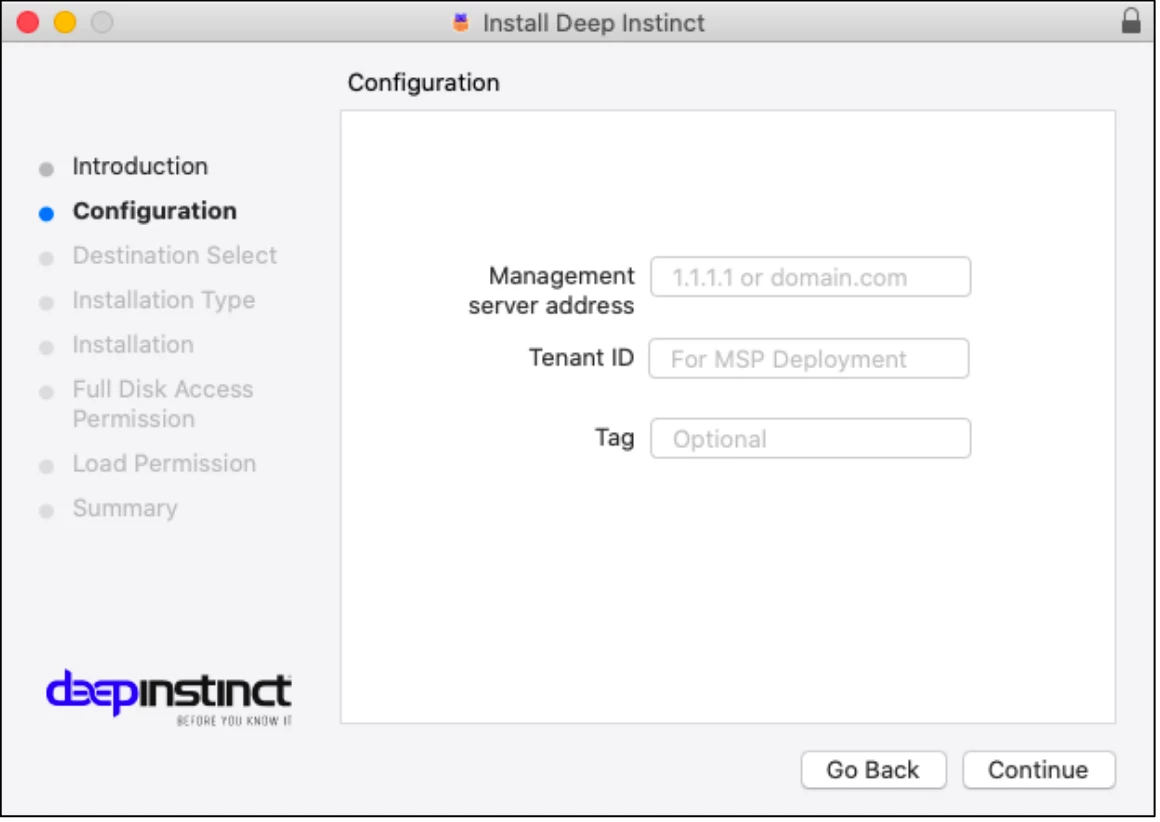Select the Configuration step in sidebar
Image resolution: width=1160 pixels, height=822 pixels.
(155, 211)
